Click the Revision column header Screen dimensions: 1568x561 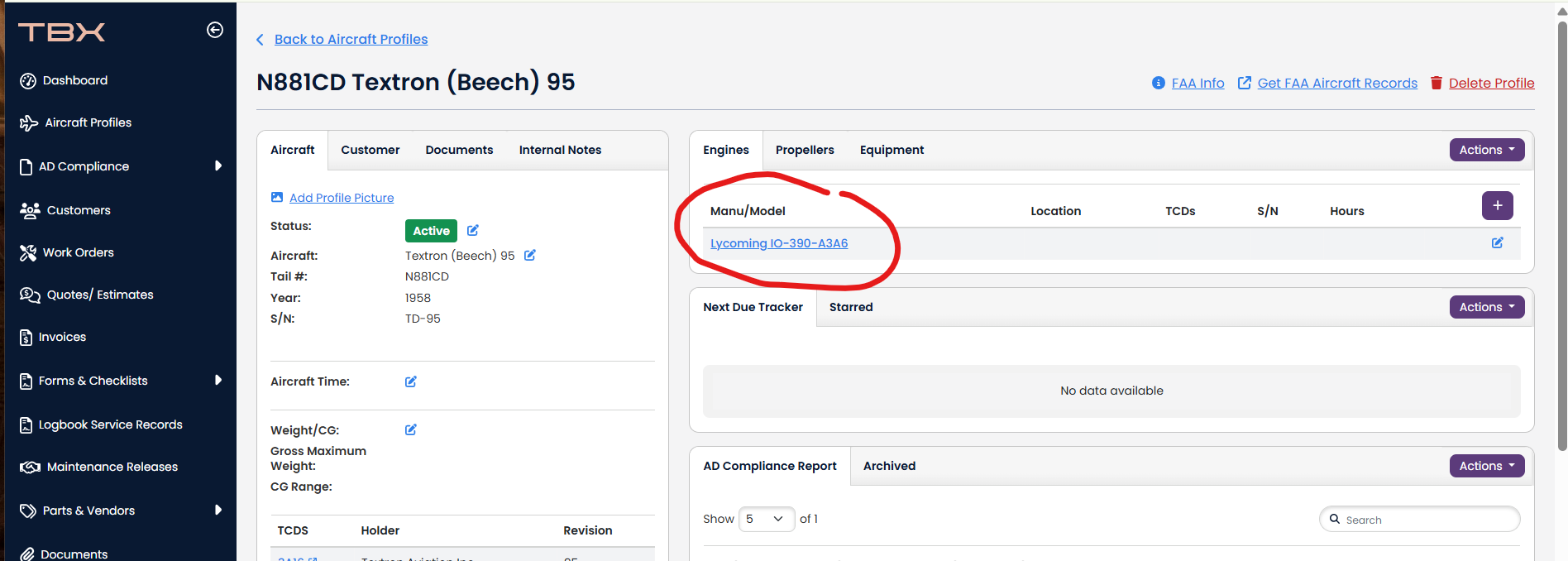[x=588, y=530]
